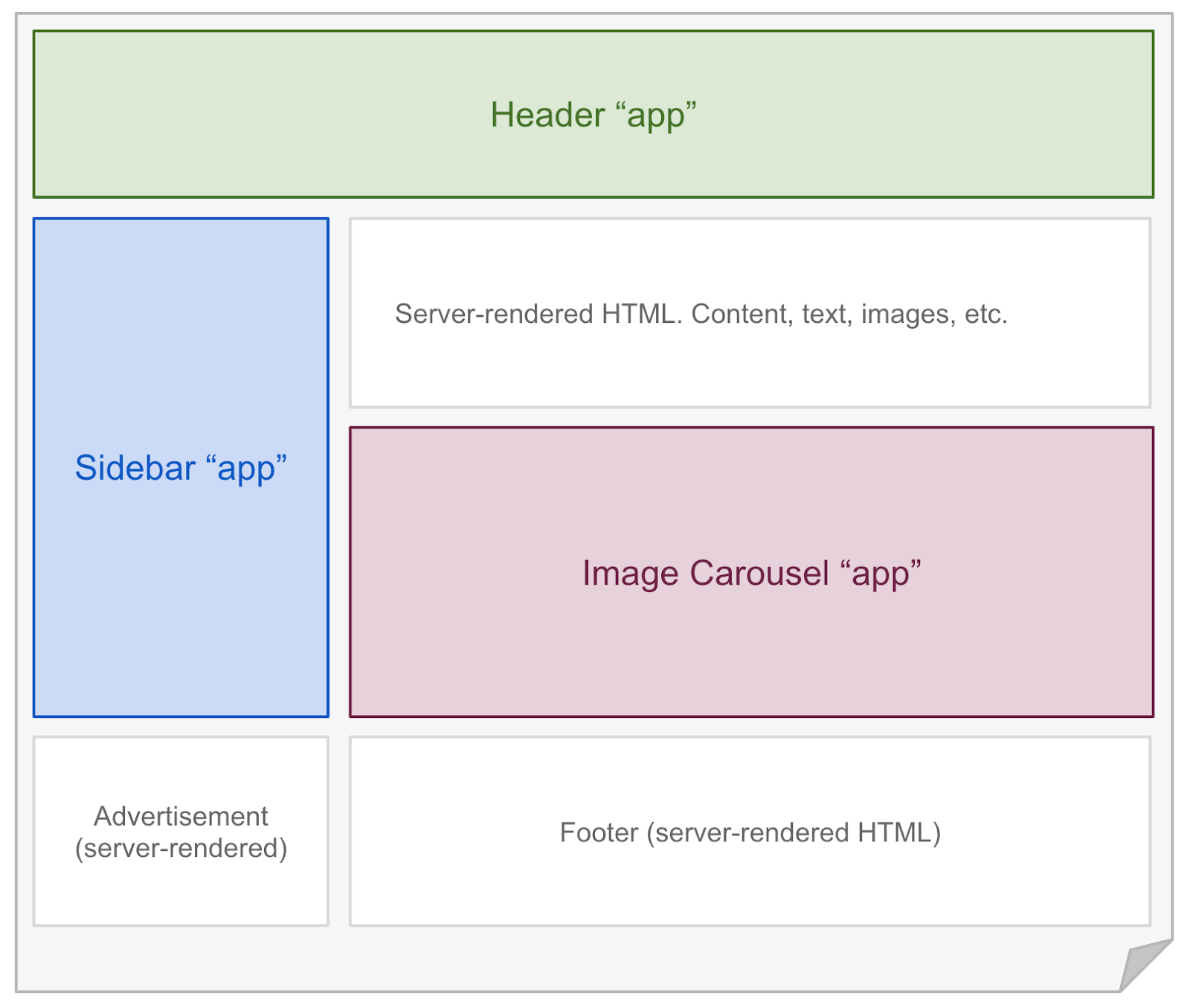1190x1008 pixels.
Task: Click the border between Sidebar and Image Carousel
Action: pyautogui.click(x=339, y=573)
